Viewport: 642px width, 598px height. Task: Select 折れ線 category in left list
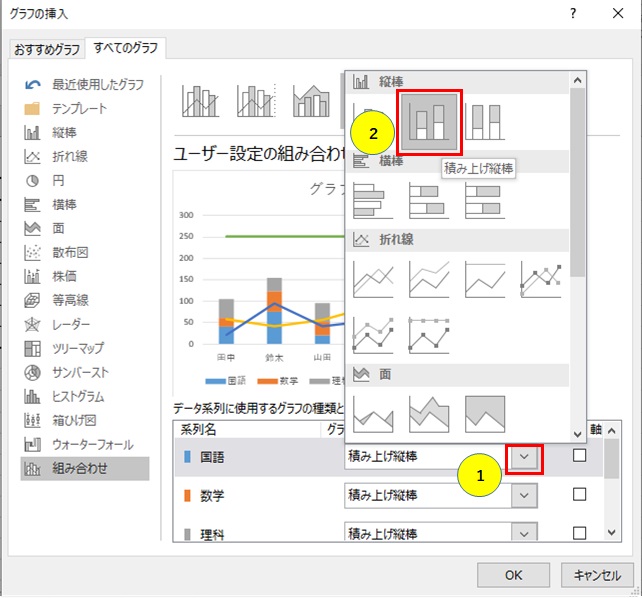tap(85, 156)
